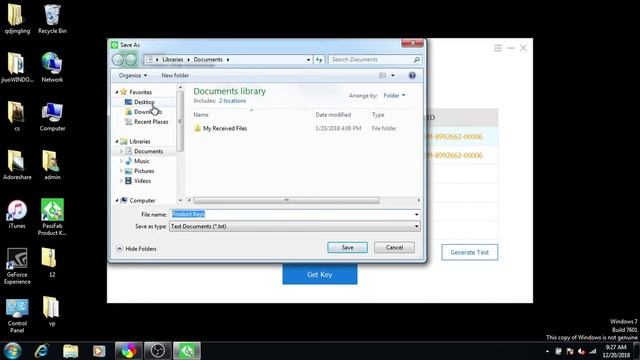This screenshot has height=360, width=640.
Task: Select Desktop in Favorites
Action: tap(144, 102)
